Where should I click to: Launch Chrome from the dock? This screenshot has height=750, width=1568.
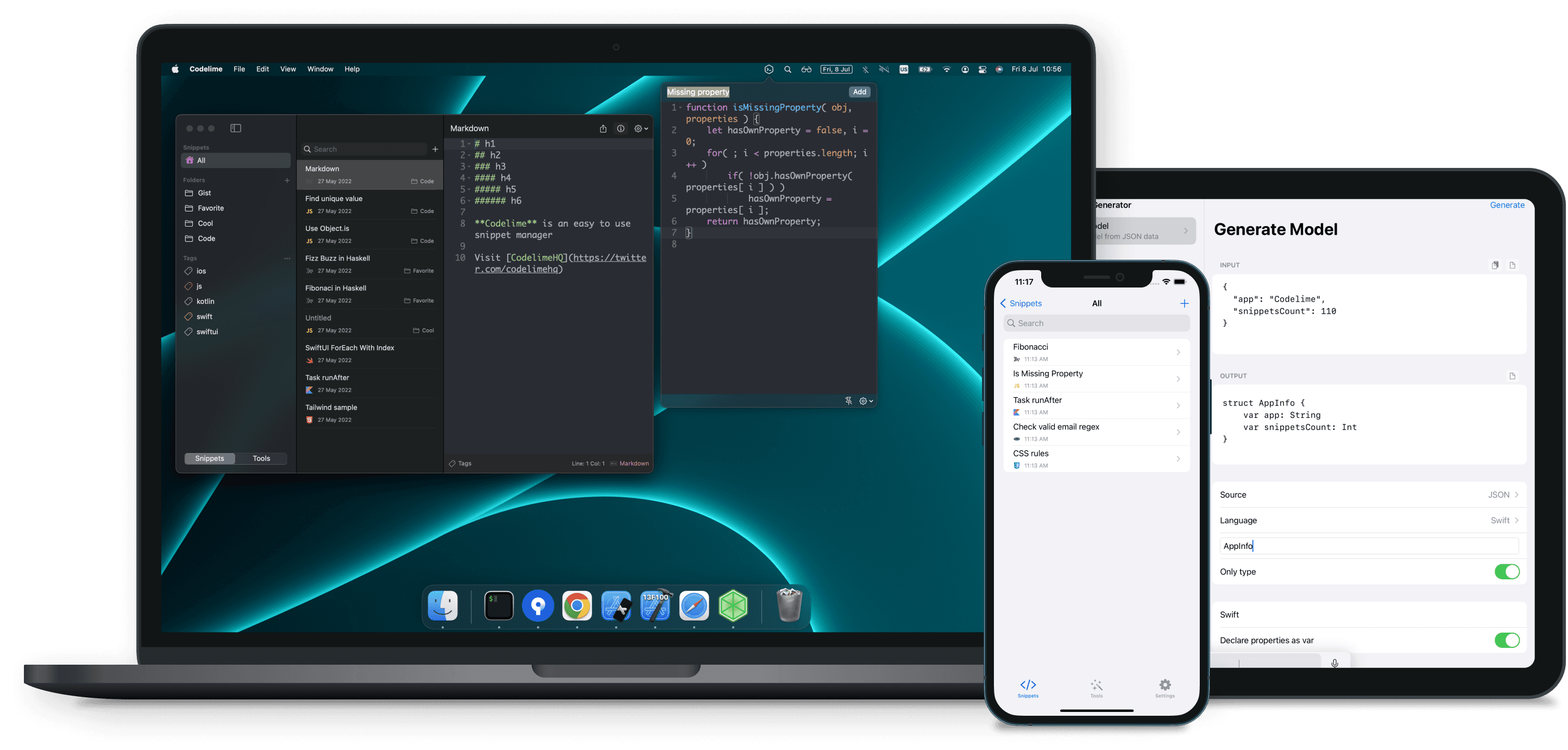(x=576, y=605)
